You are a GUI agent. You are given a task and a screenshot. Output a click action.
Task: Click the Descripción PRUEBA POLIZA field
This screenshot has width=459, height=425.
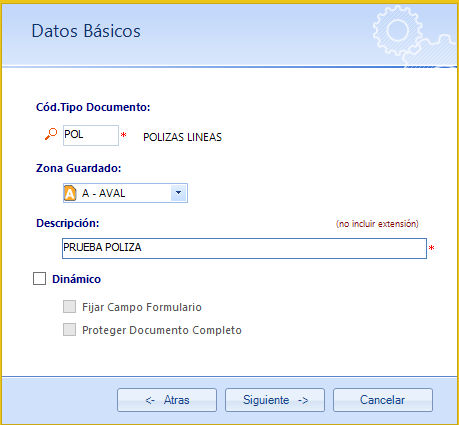point(244,248)
